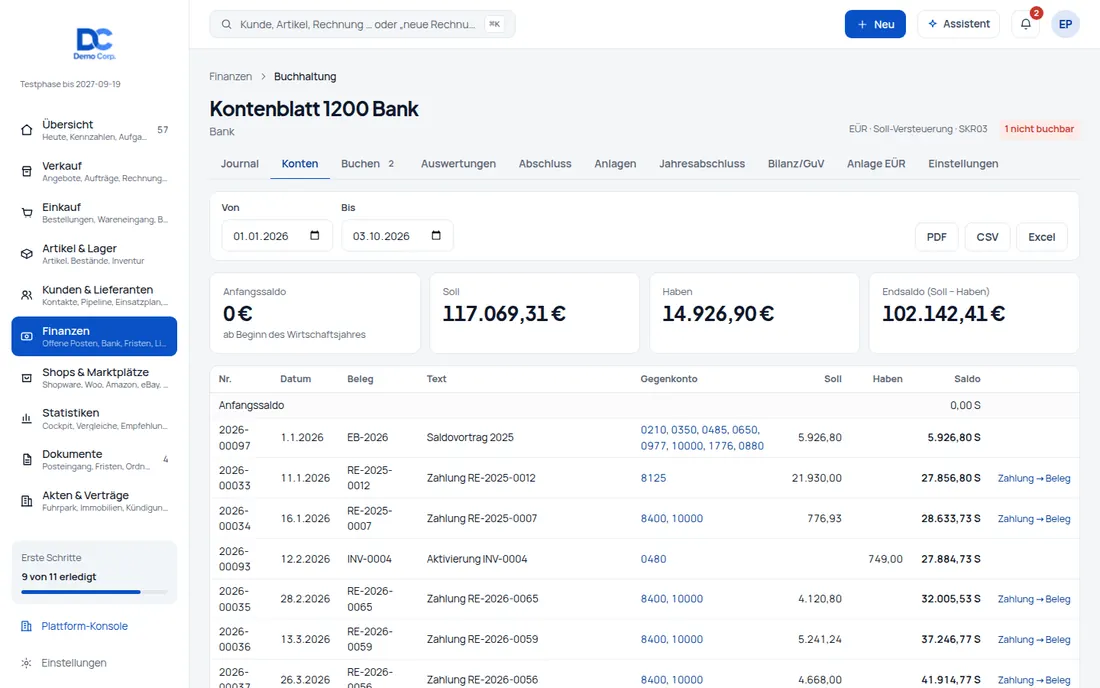The width and height of the screenshot is (1100, 688).
Task: Click the Neu button
Action: (x=875, y=24)
